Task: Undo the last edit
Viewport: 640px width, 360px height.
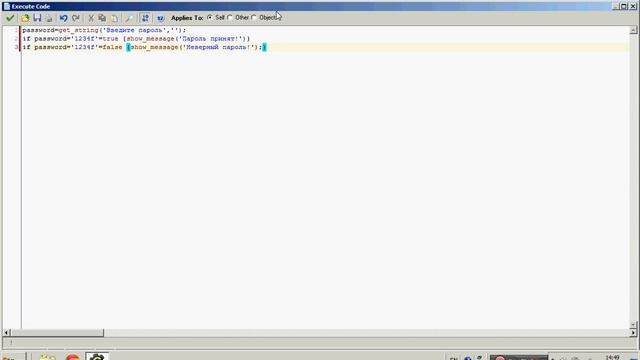Action: click(63, 18)
